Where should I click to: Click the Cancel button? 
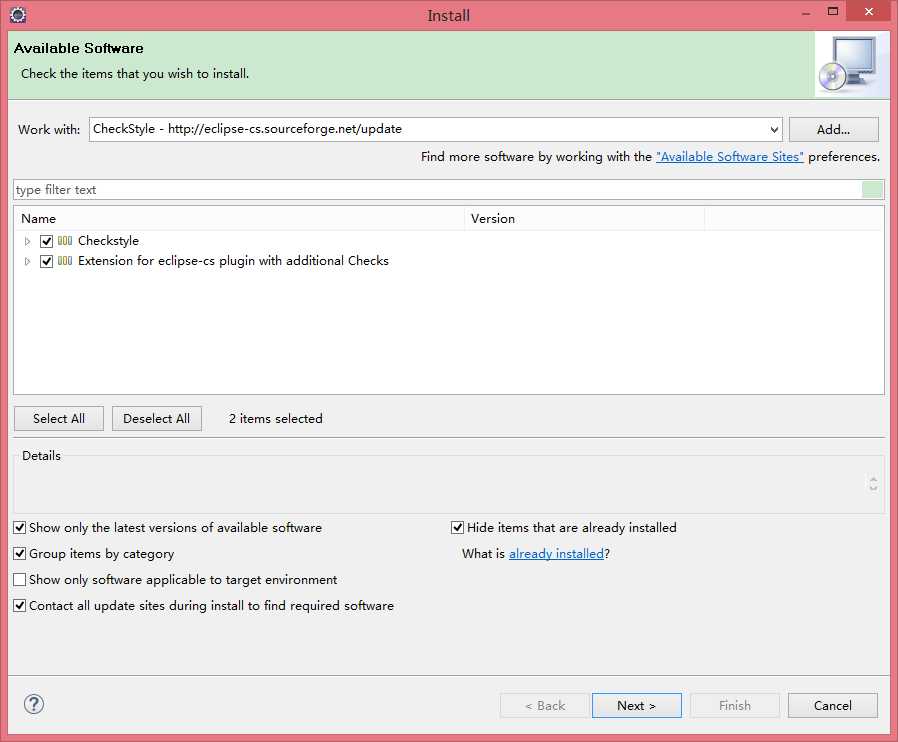[833, 705]
